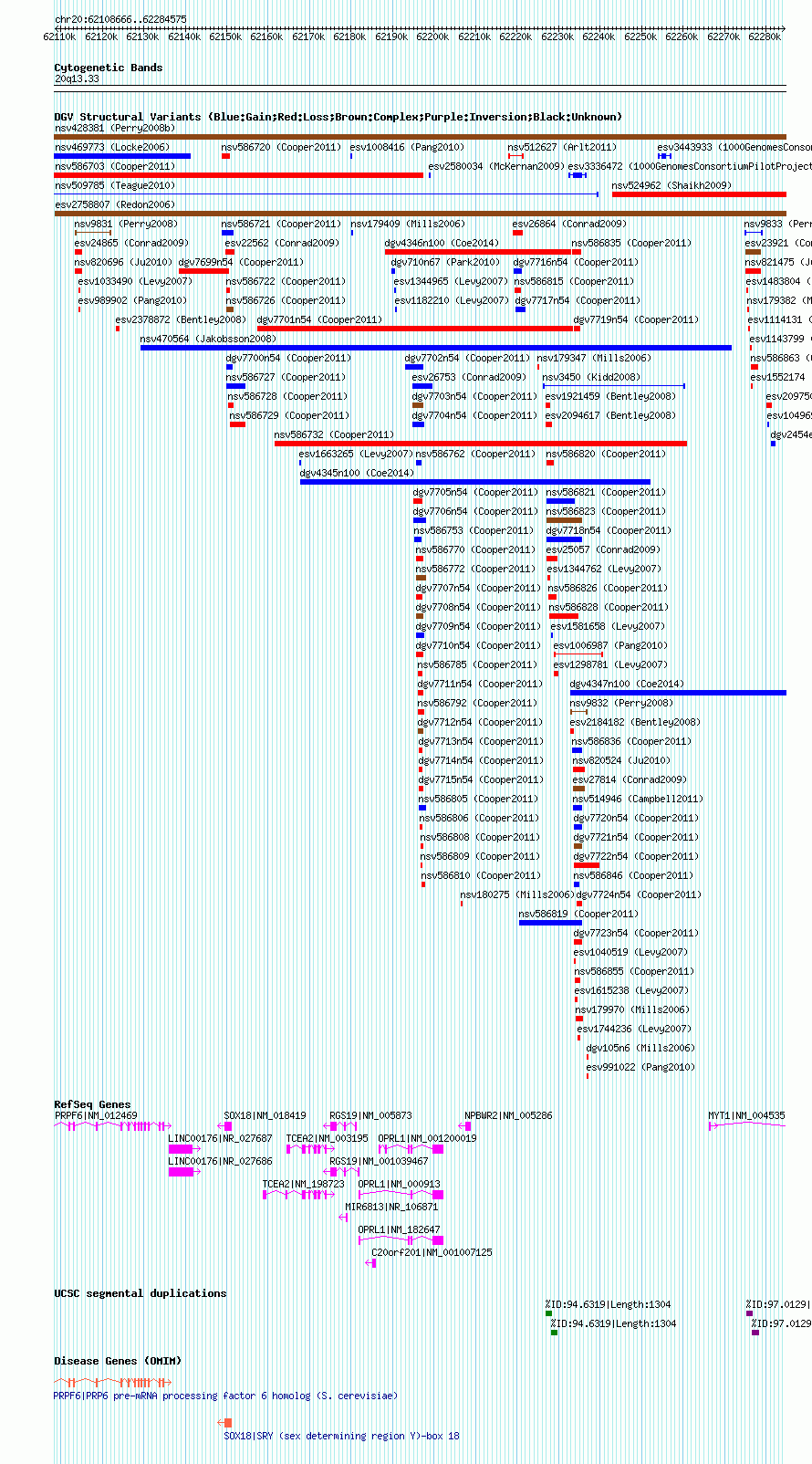
Task: Click the 62200k ruler tick label
Action: point(432,37)
